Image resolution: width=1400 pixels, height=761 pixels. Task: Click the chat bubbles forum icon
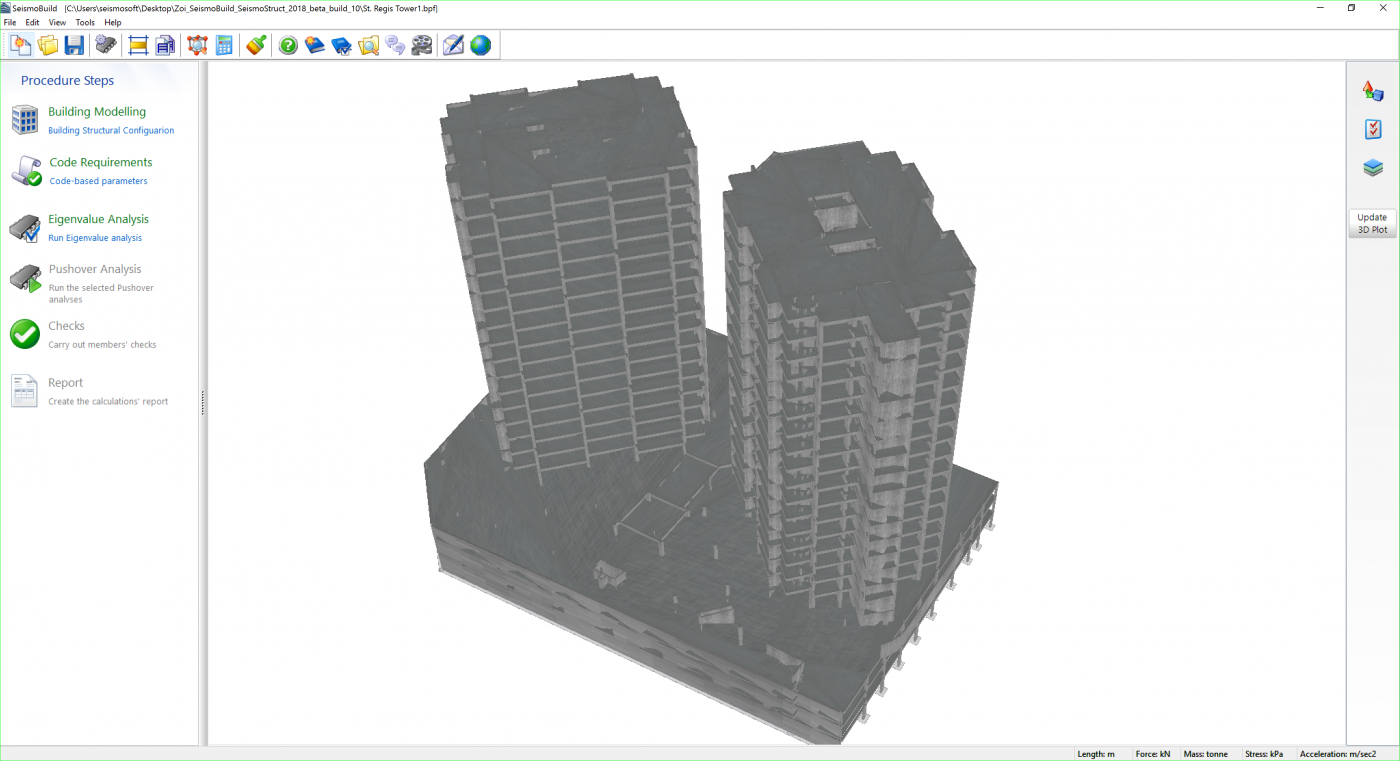coord(395,45)
